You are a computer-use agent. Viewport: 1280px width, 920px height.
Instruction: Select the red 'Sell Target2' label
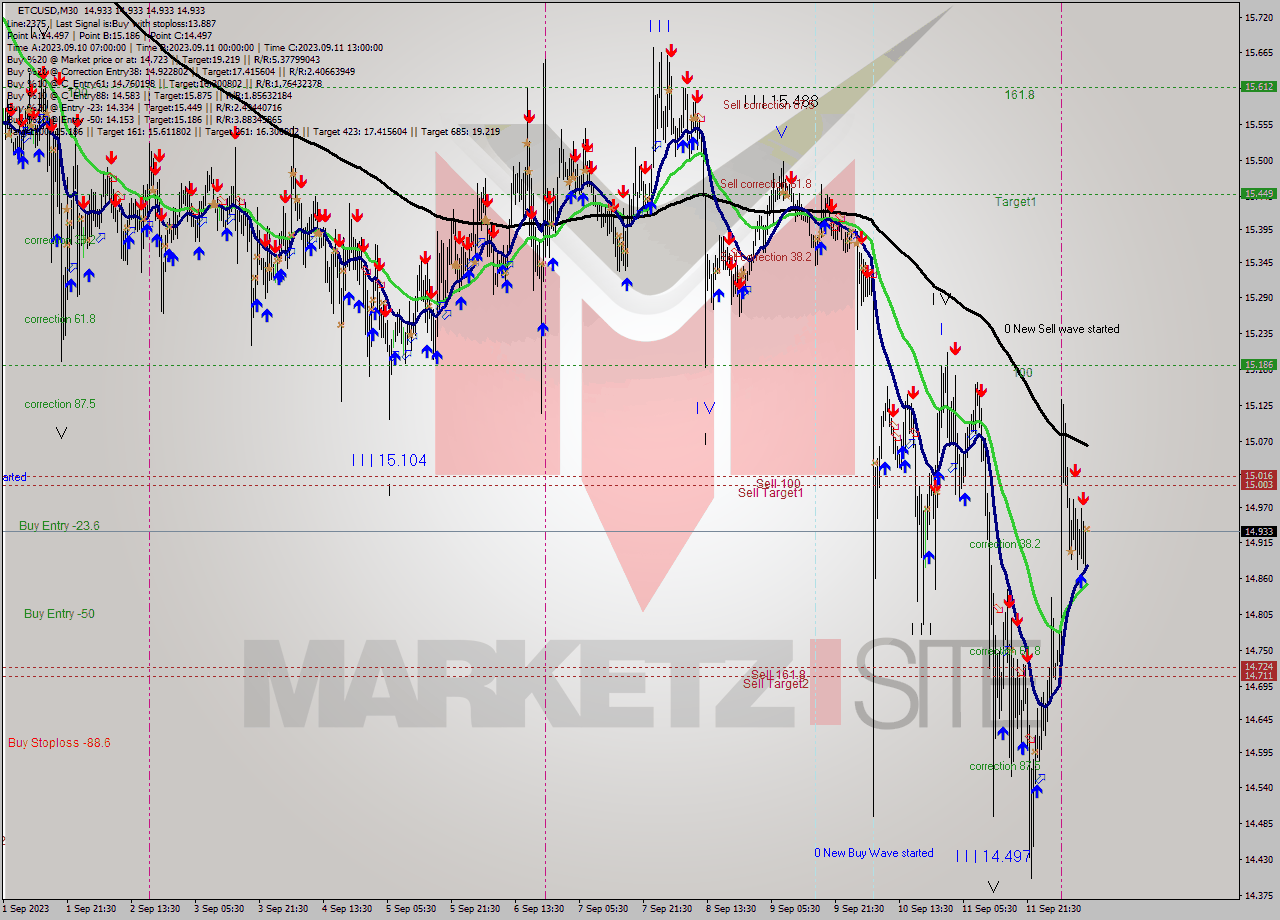point(775,684)
